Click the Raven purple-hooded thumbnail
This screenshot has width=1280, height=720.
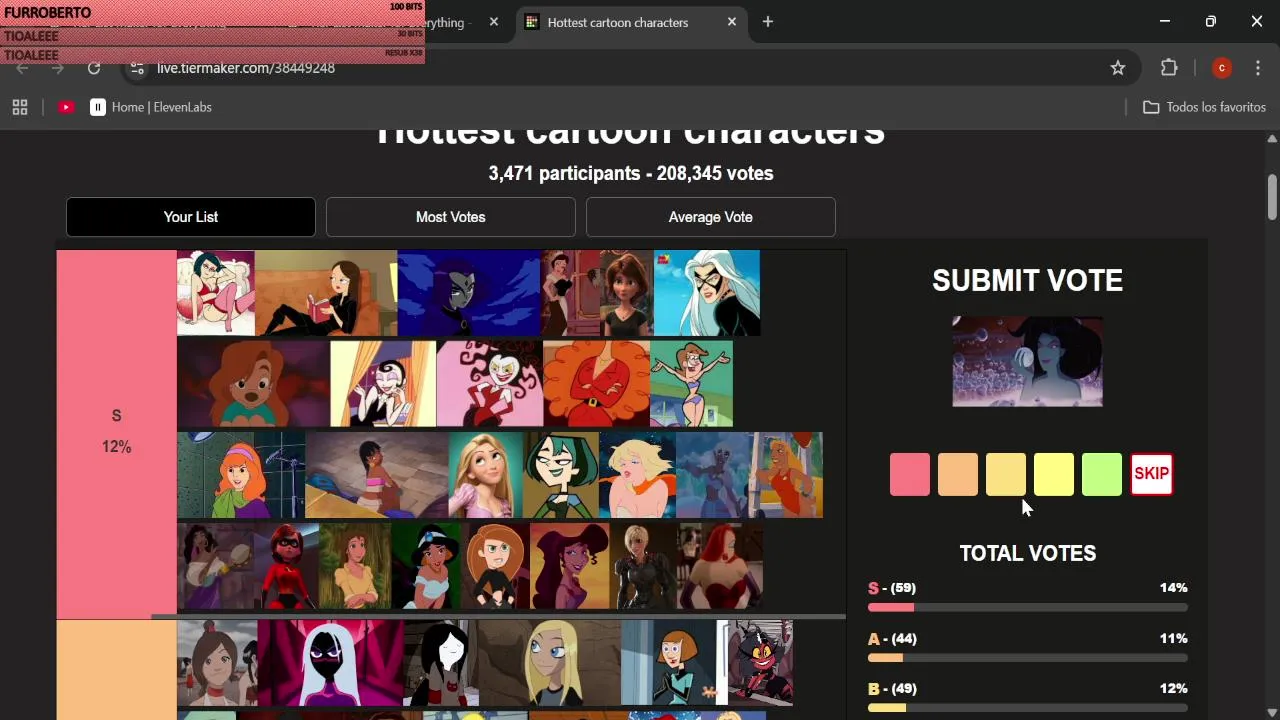click(x=469, y=293)
